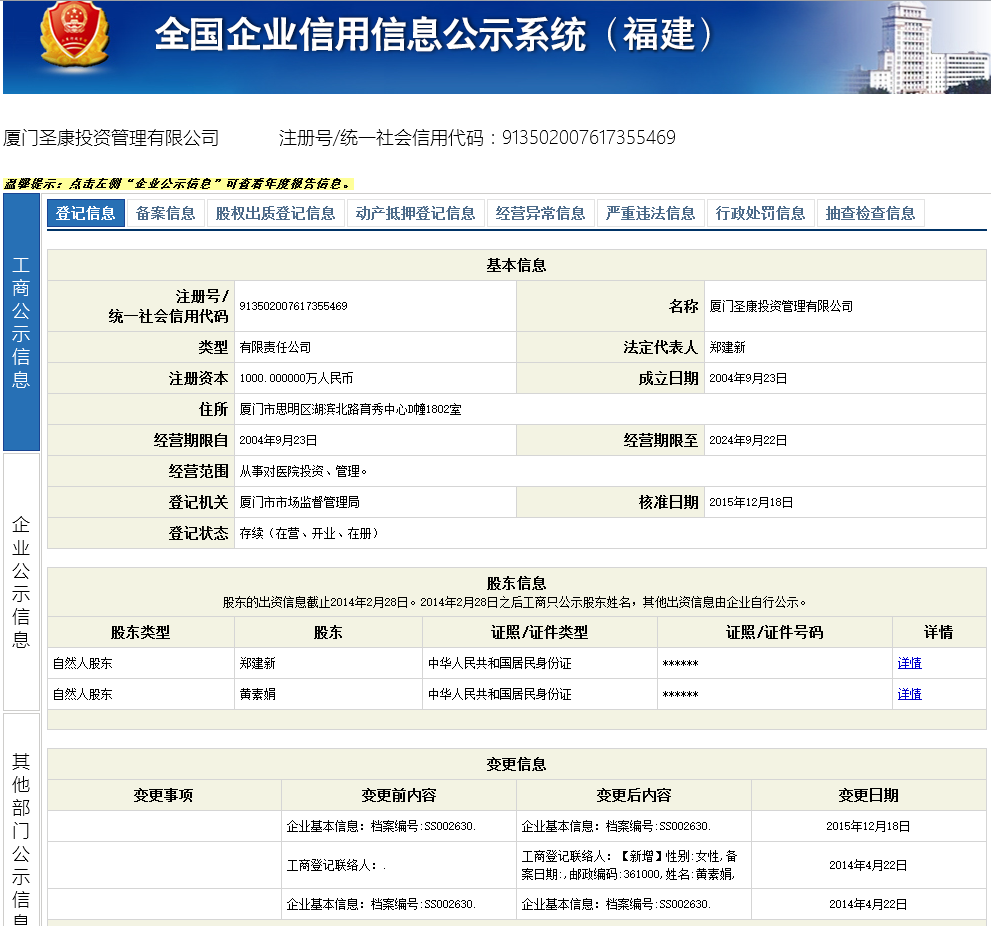This screenshot has width=991, height=926.
Task: Open 其他部门公示信息 in the left sidebar
Action: point(21,820)
